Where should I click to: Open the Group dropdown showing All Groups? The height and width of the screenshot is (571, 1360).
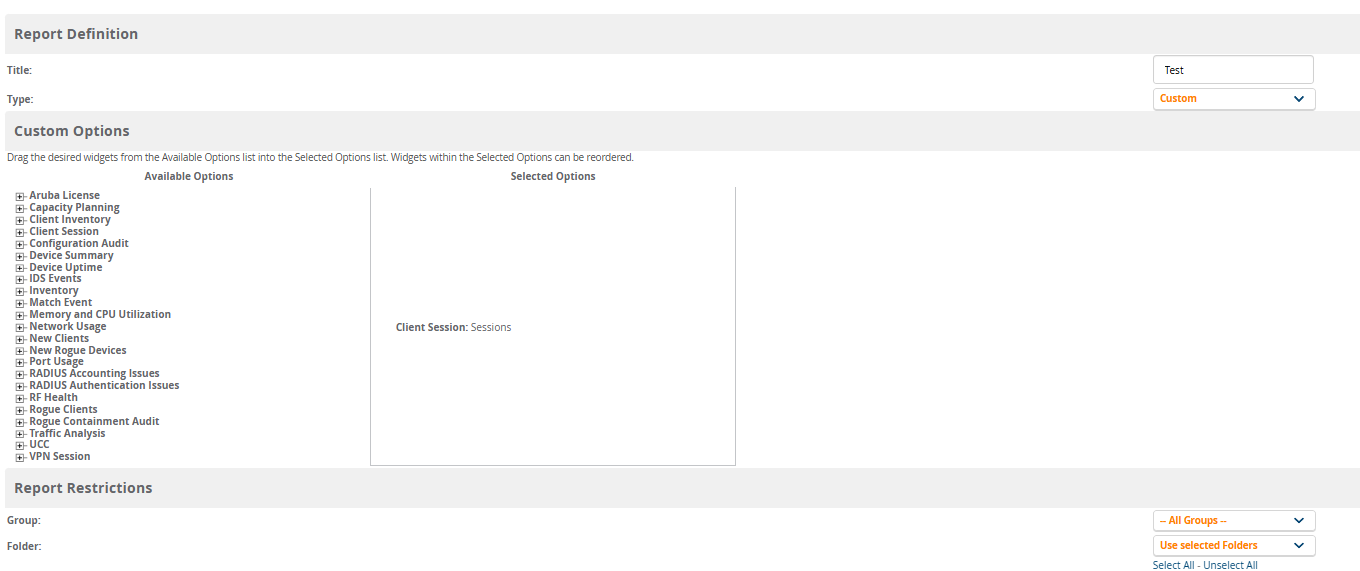(x=1234, y=521)
